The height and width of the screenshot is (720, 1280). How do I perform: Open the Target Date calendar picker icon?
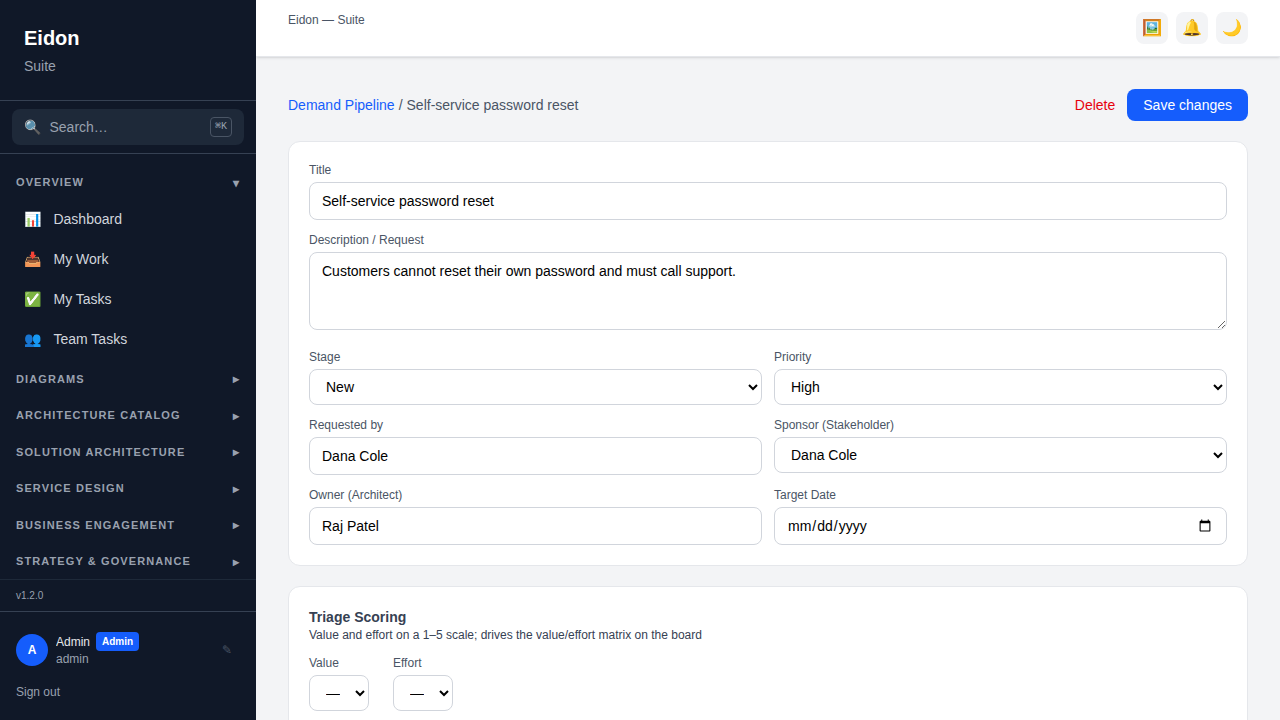coord(1205,526)
